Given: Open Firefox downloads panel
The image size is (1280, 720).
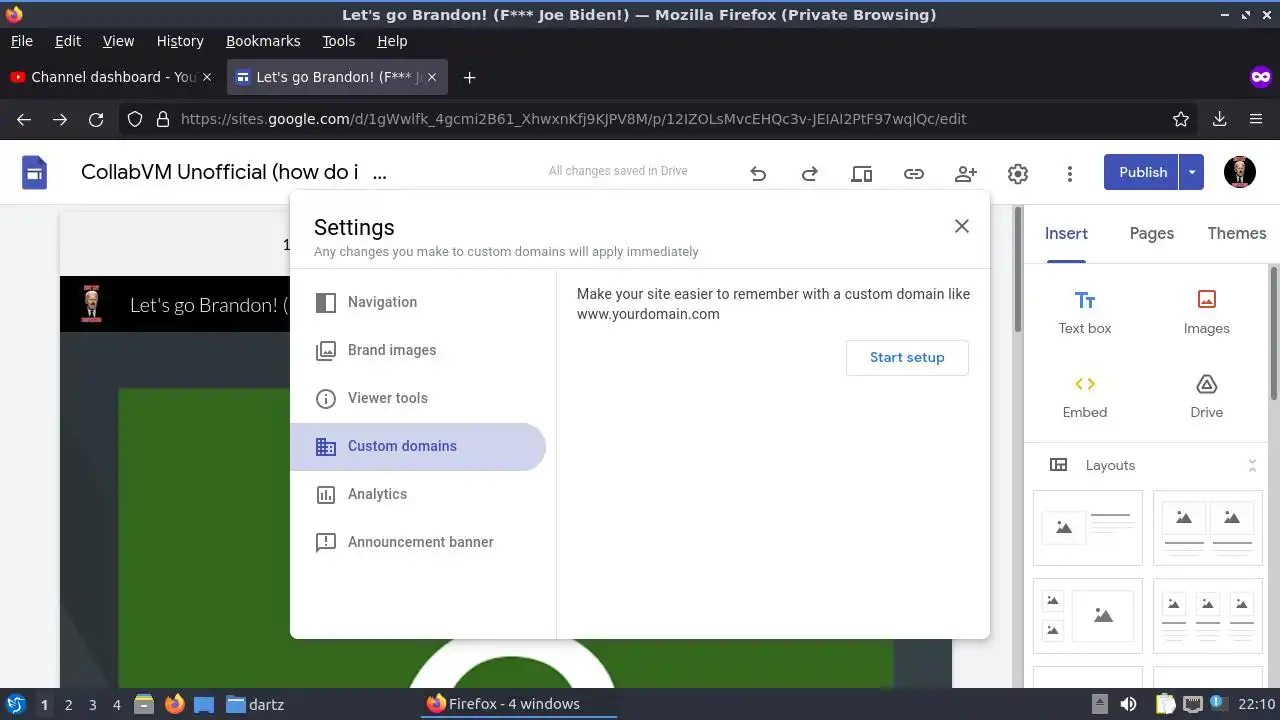Looking at the screenshot, I should click(1220, 119).
